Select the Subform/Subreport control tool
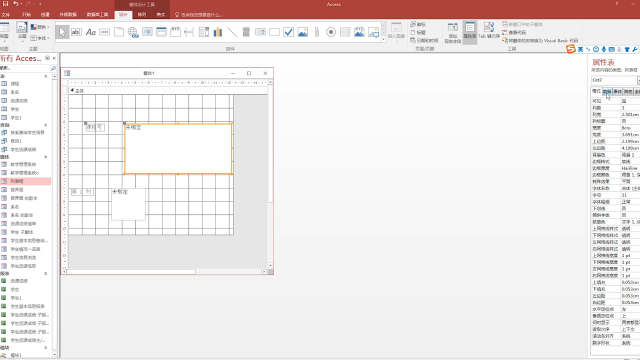 [345, 32]
